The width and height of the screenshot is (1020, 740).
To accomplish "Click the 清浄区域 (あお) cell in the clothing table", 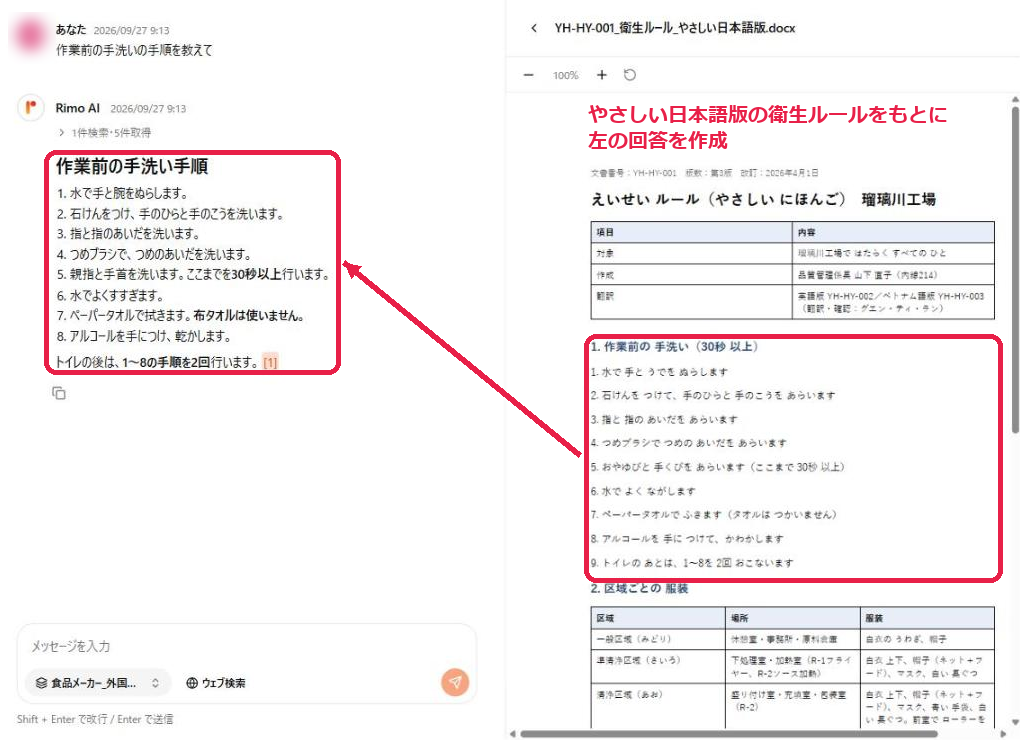I will point(658,706).
